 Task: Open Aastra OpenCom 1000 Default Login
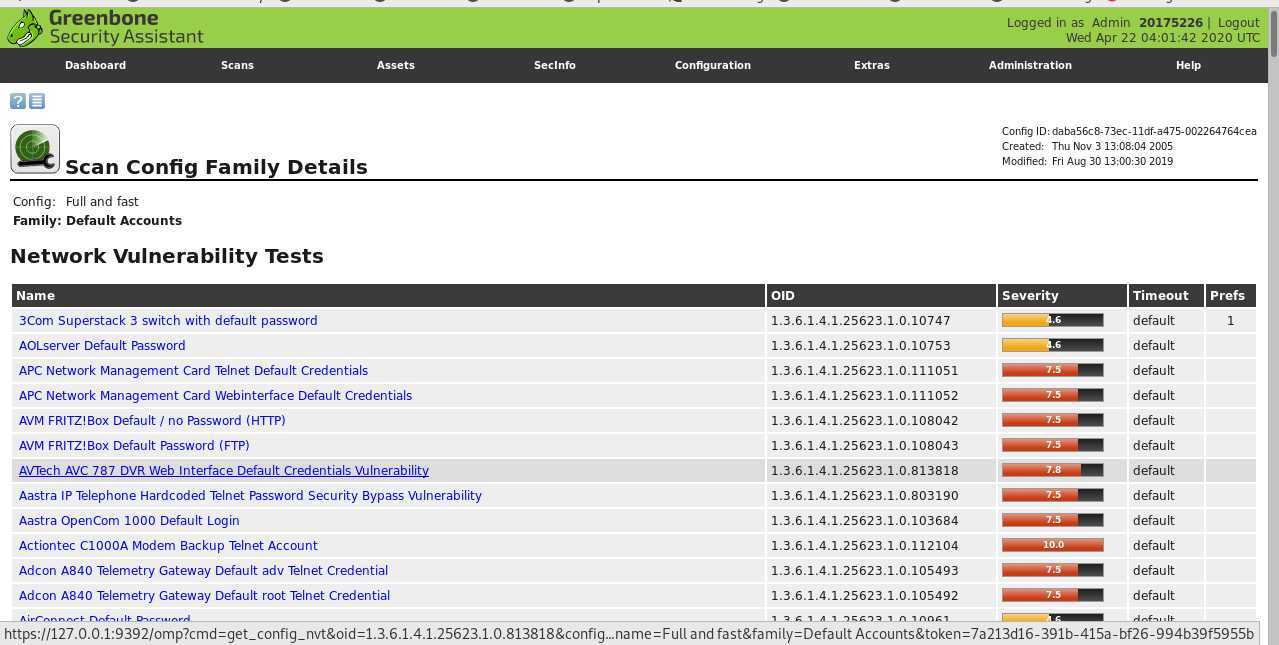point(129,521)
